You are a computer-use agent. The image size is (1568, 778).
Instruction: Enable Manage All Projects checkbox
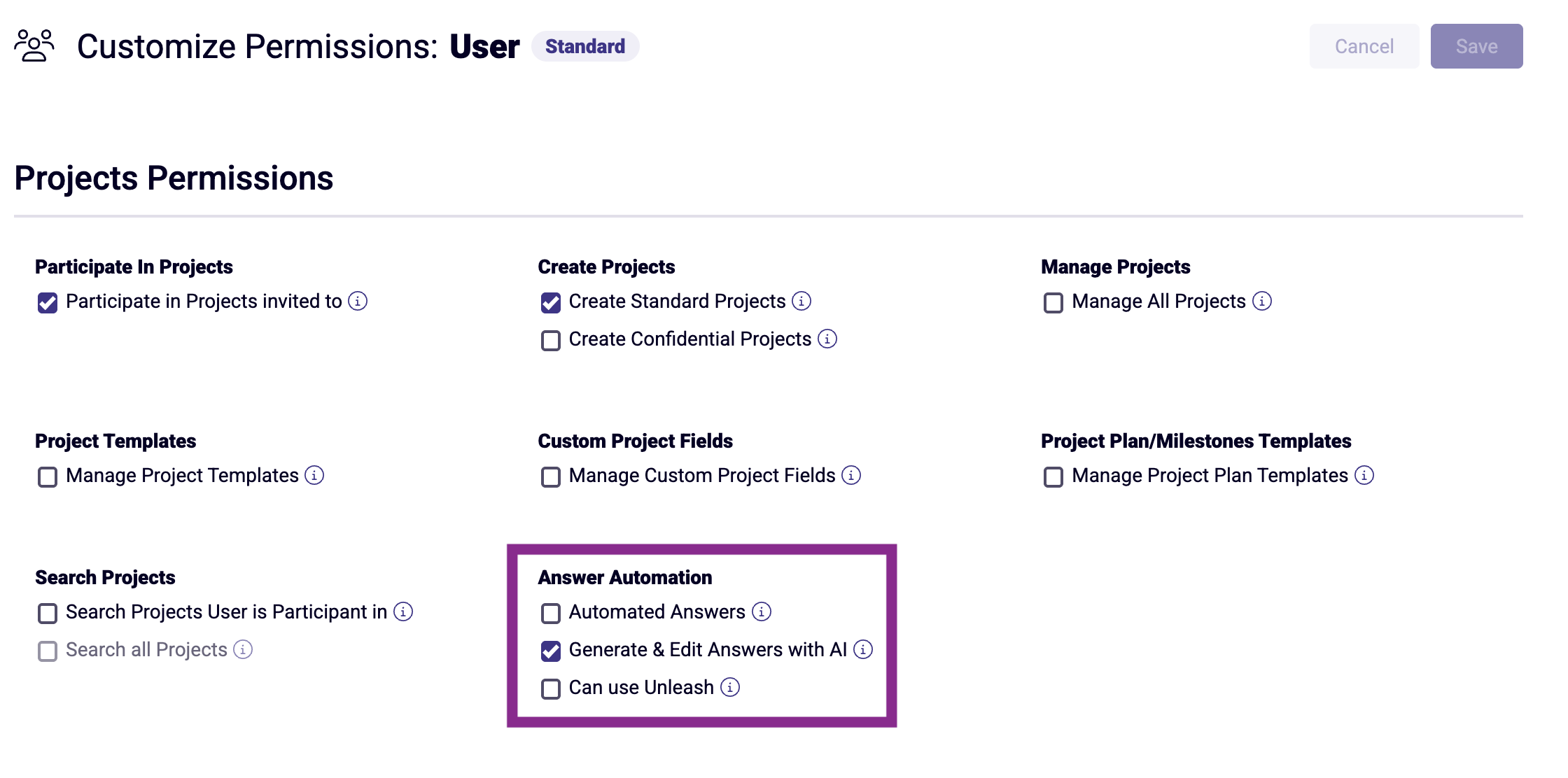point(1053,303)
